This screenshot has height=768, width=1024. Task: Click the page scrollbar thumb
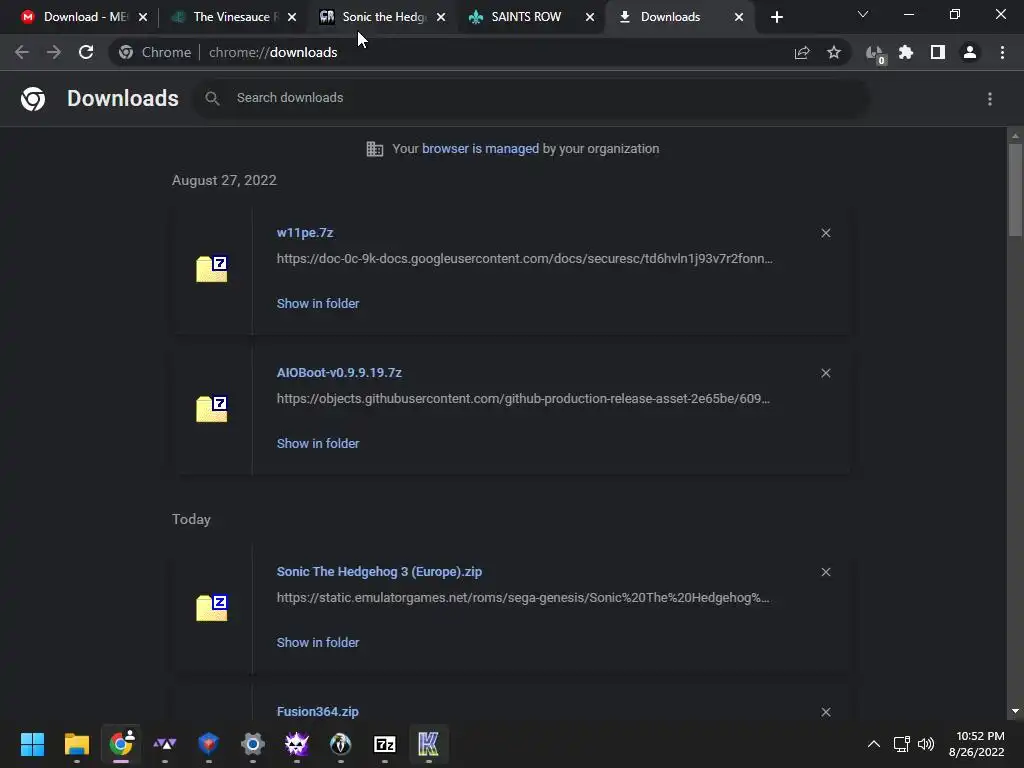click(1015, 189)
